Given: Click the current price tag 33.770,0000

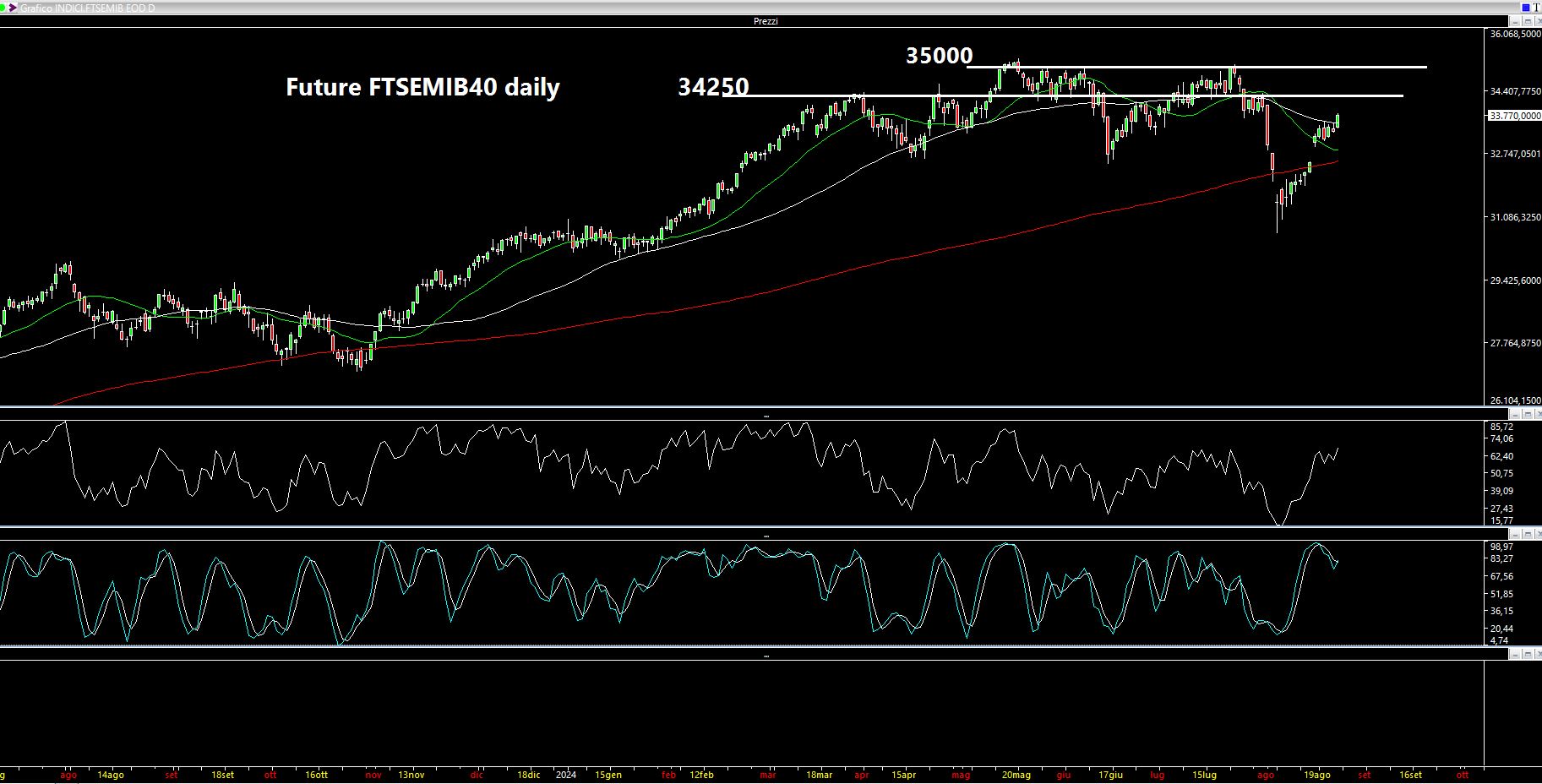Looking at the screenshot, I should pos(1514,116).
